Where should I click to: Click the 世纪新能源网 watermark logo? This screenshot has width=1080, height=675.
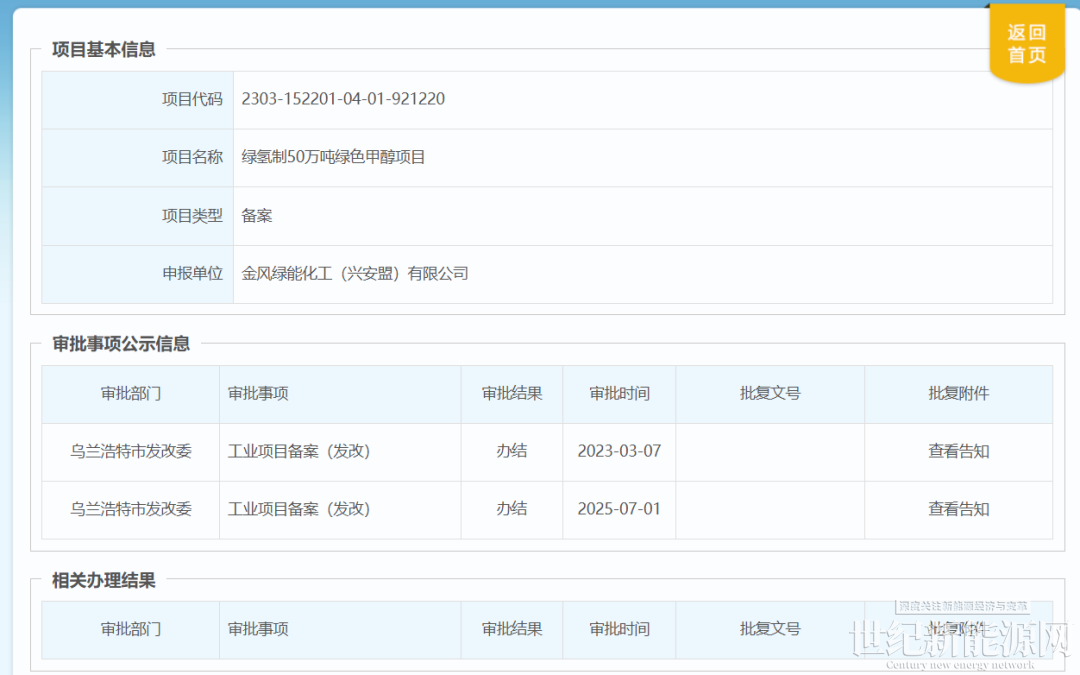coord(960,642)
